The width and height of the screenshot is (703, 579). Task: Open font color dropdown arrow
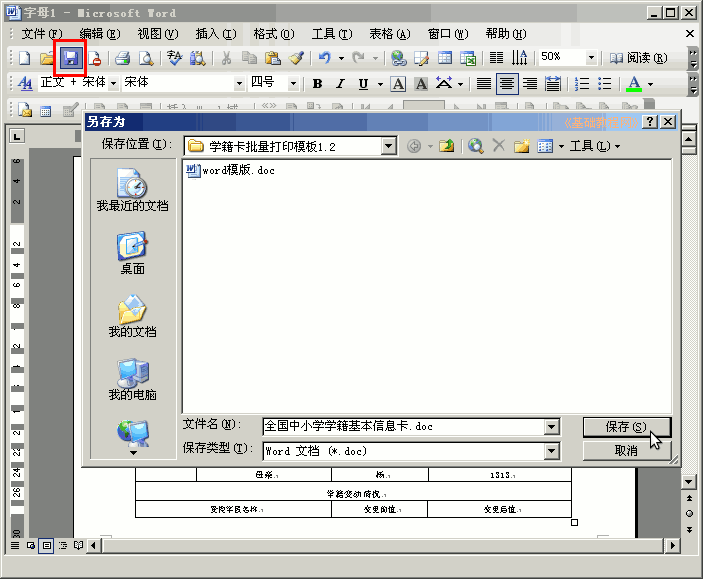pos(650,84)
